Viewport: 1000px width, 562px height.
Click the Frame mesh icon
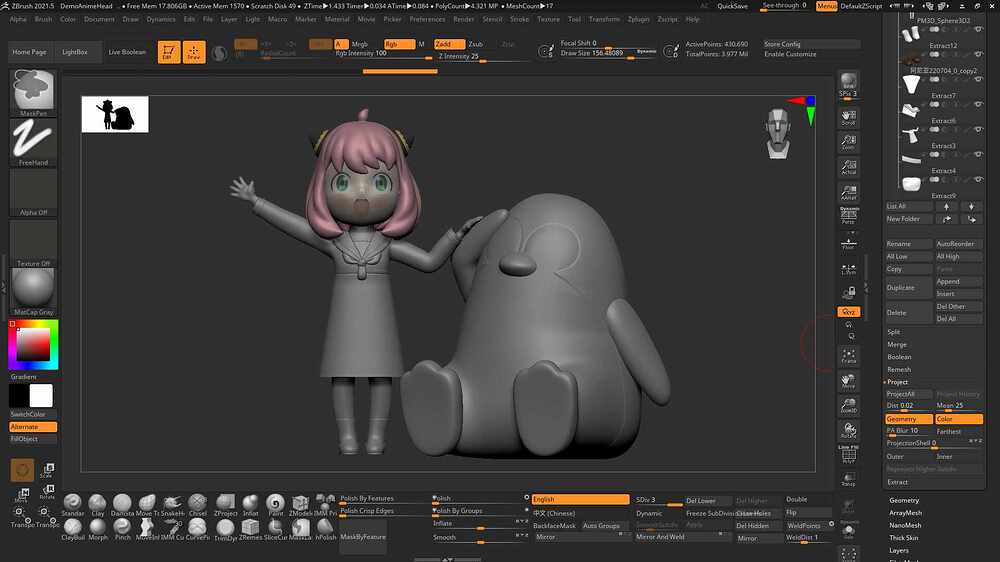(x=848, y=357)
